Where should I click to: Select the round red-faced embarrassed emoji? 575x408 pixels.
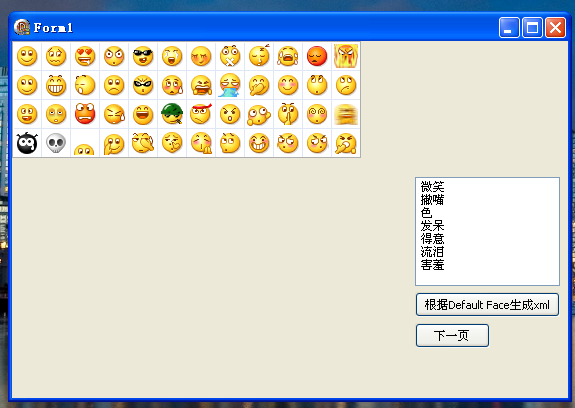pyautogui.click(x=317, y=56)
